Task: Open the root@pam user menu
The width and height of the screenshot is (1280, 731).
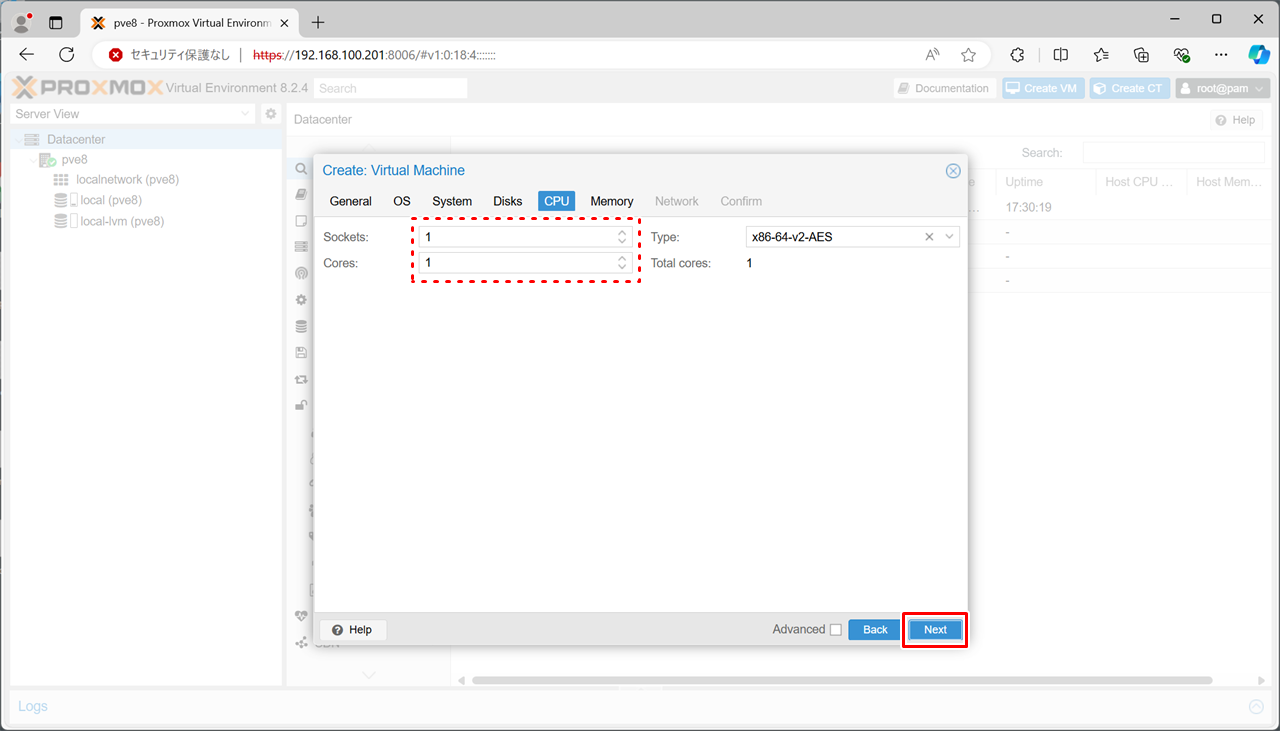Action: click(x=1222, y=88)
